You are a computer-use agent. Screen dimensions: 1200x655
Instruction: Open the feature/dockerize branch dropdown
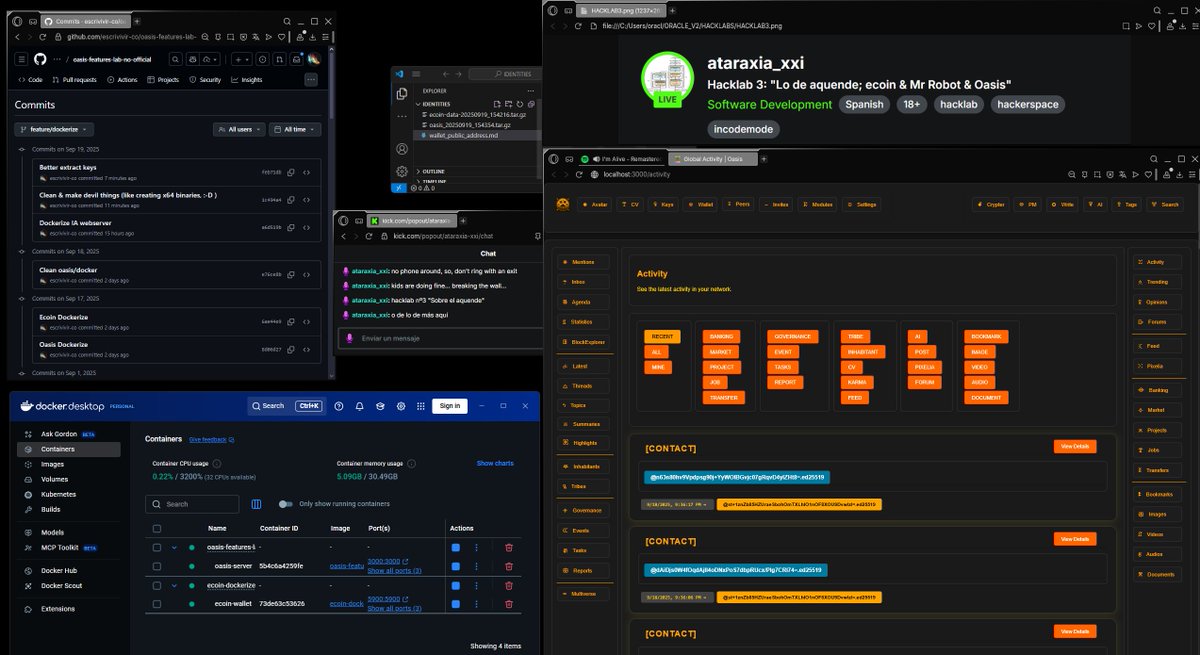click(54, 129)
